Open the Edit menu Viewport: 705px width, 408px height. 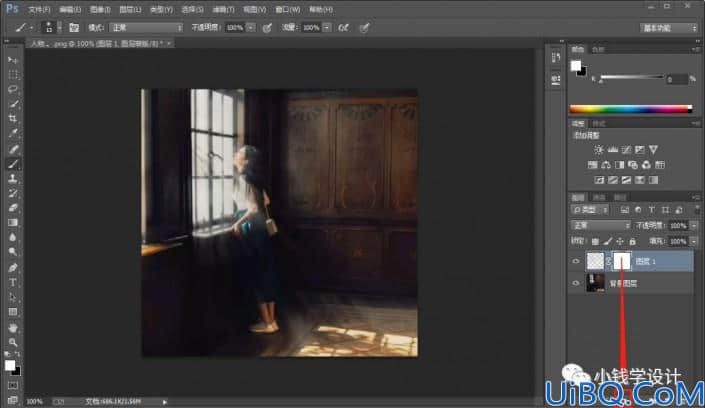coord(70,9)
